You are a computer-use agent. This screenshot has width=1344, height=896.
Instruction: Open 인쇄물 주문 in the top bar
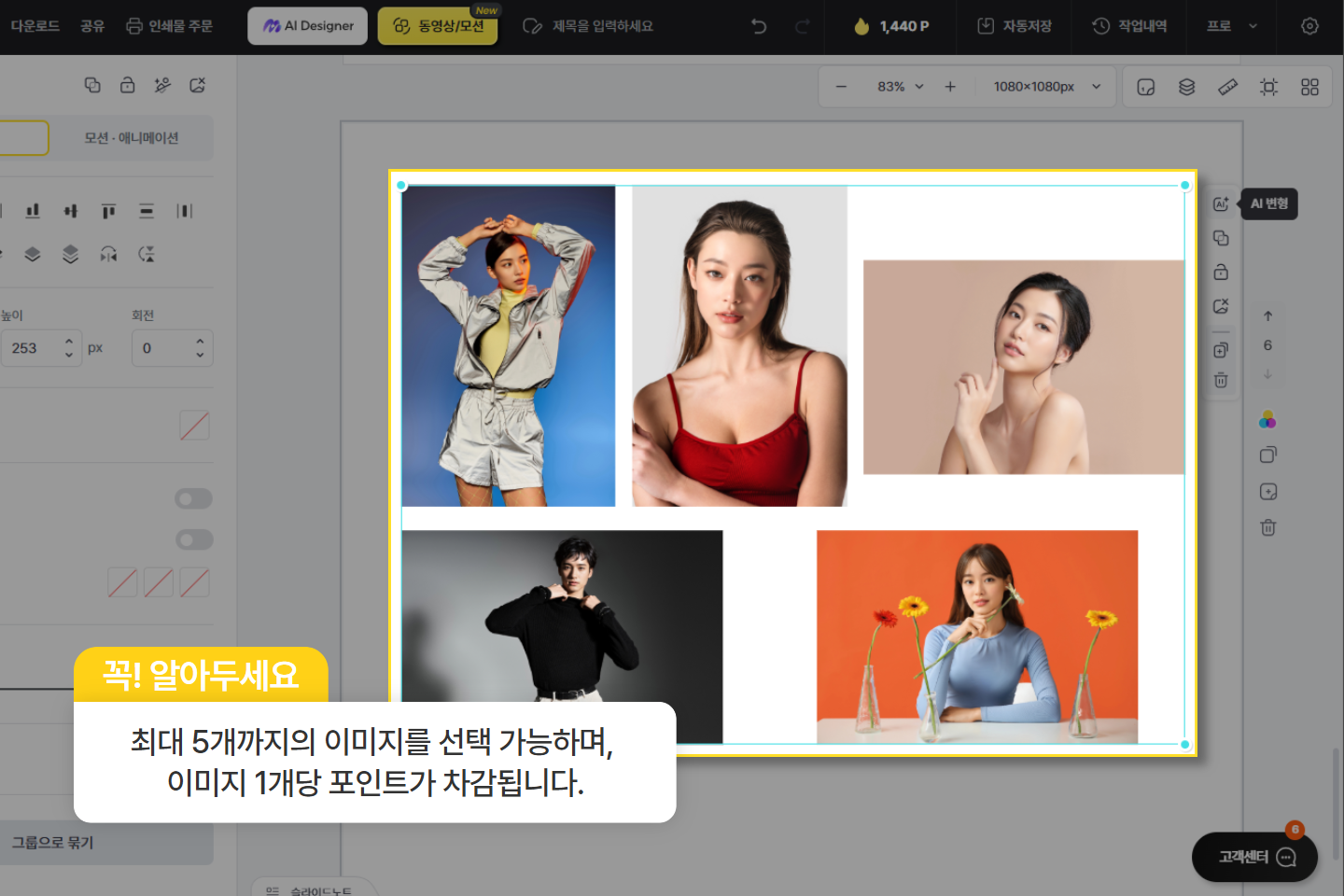coord(170,26)
